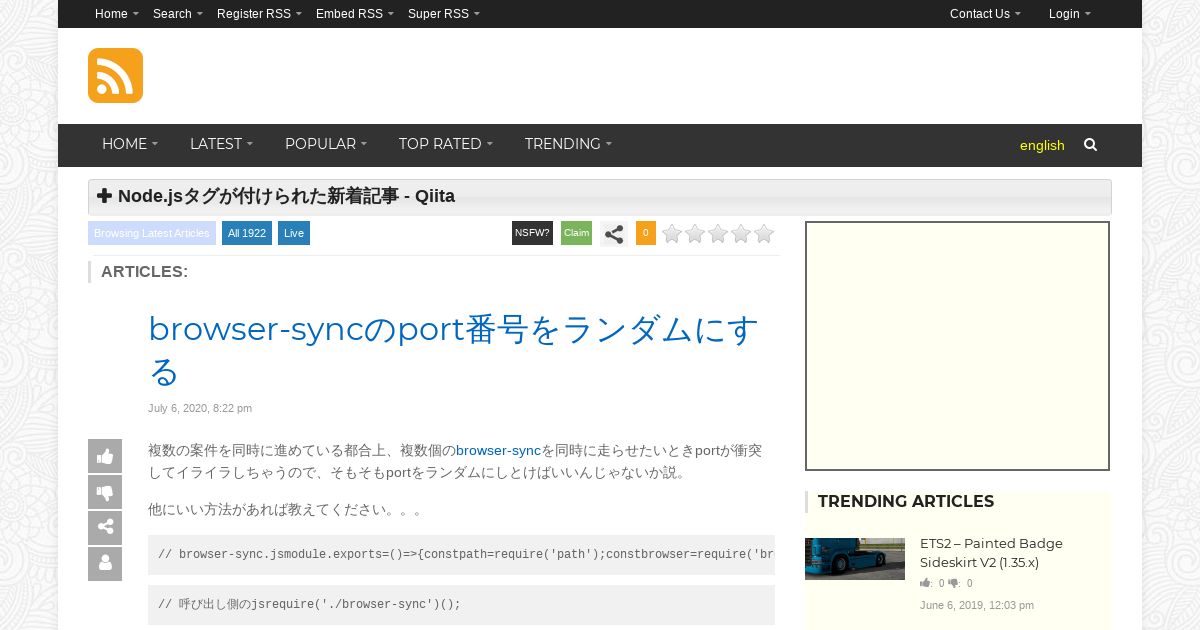1200x630 pixels.
Task: Click the orange RSS feed logo
Action: coord(115,75)
